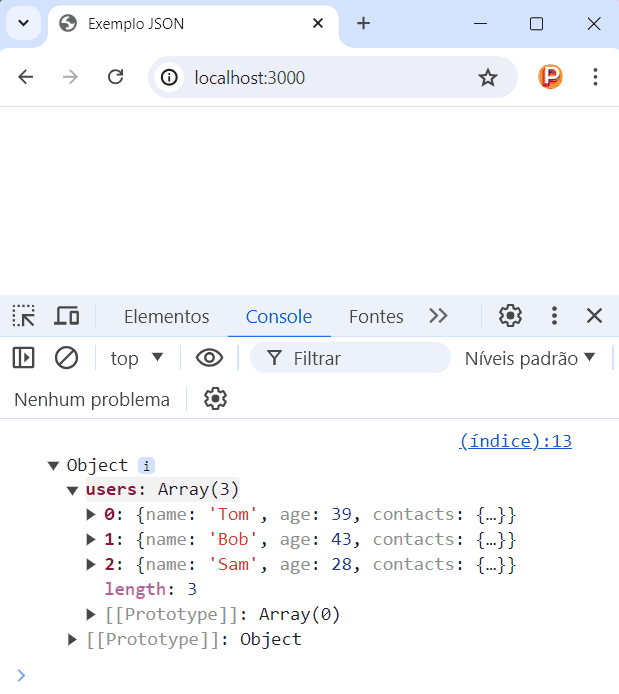Image resolution: width=619 pixels, height=694 pixels.
Task: Maximize the browser window
Action: (536, 23)
